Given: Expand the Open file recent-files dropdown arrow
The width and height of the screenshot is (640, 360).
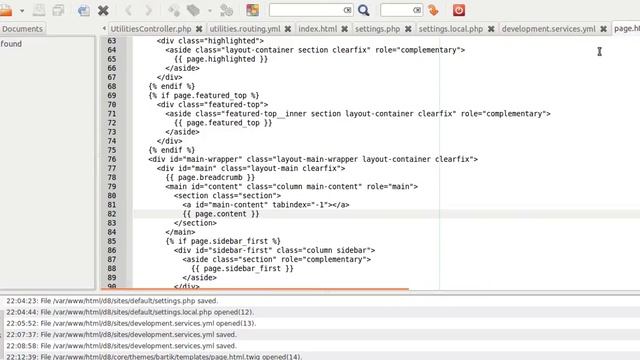Looking at the screenshot, I should [x=22, y=11].
